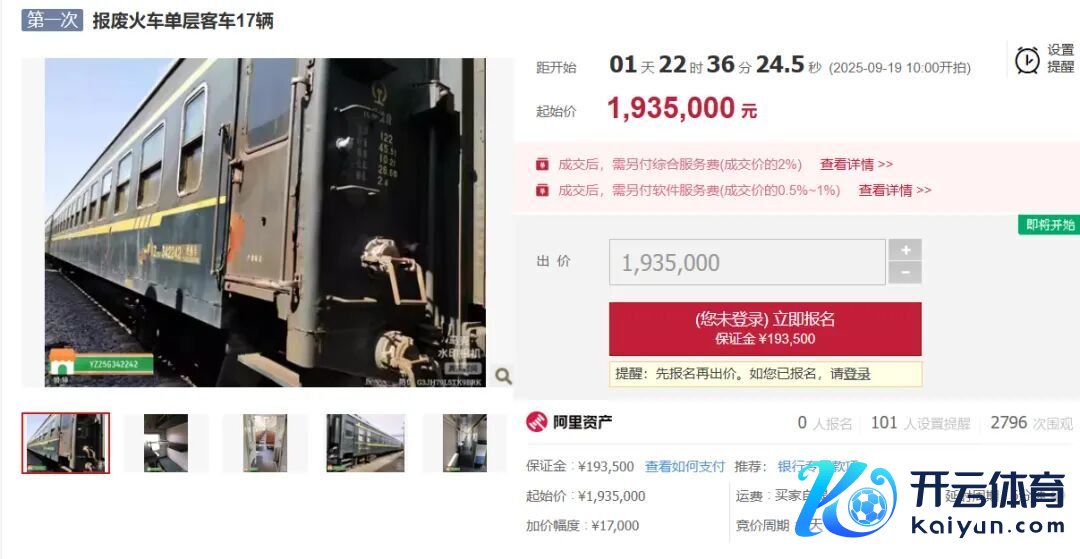This screenshot has width=1080, height=559.
Task: Select the fifth carriage interior thumbnail
Action: click(x=465, y=443)
